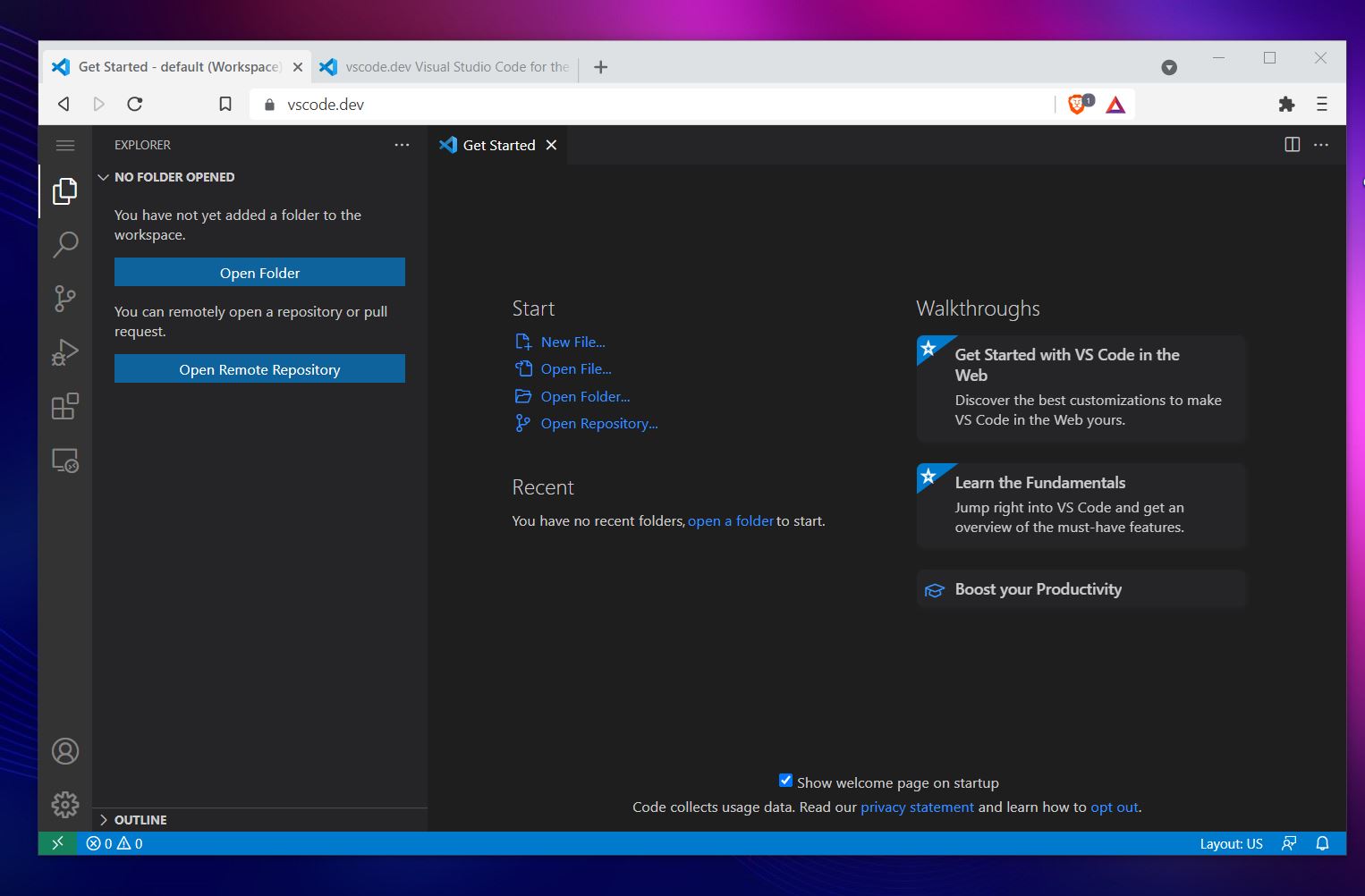Open the Run and Debug view icon
Viewport: 1365px width, 896px height.
click(65, 352)
